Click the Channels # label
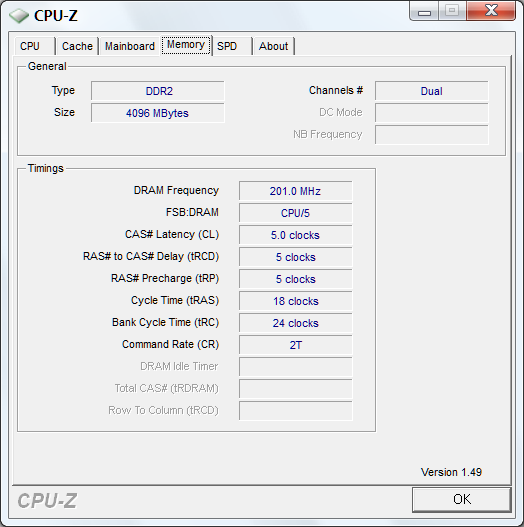Screen dimensions: 524x527 coord(336,90)
